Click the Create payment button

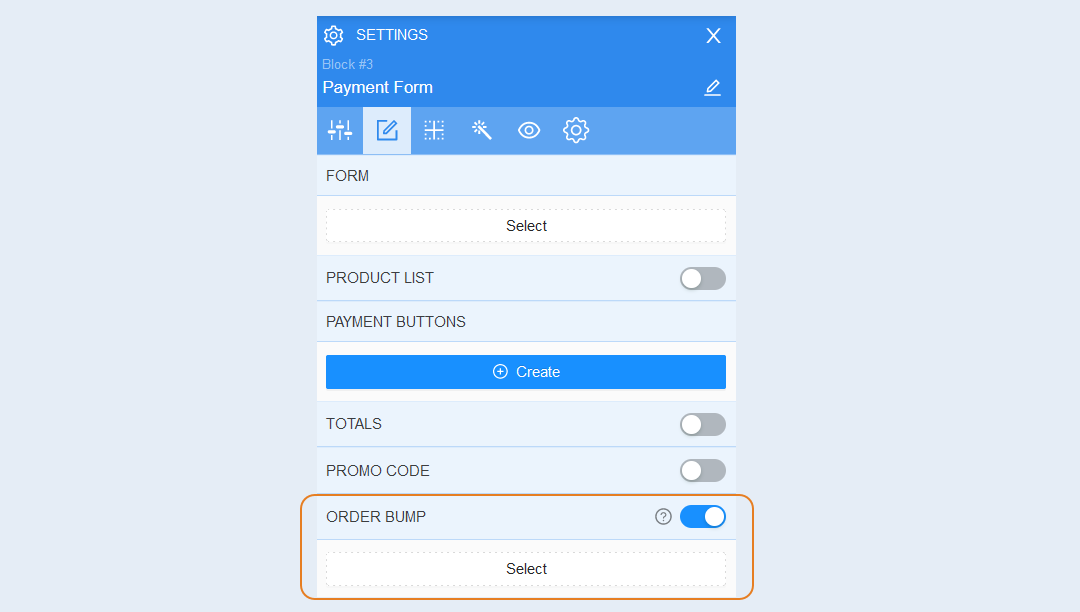526,372
